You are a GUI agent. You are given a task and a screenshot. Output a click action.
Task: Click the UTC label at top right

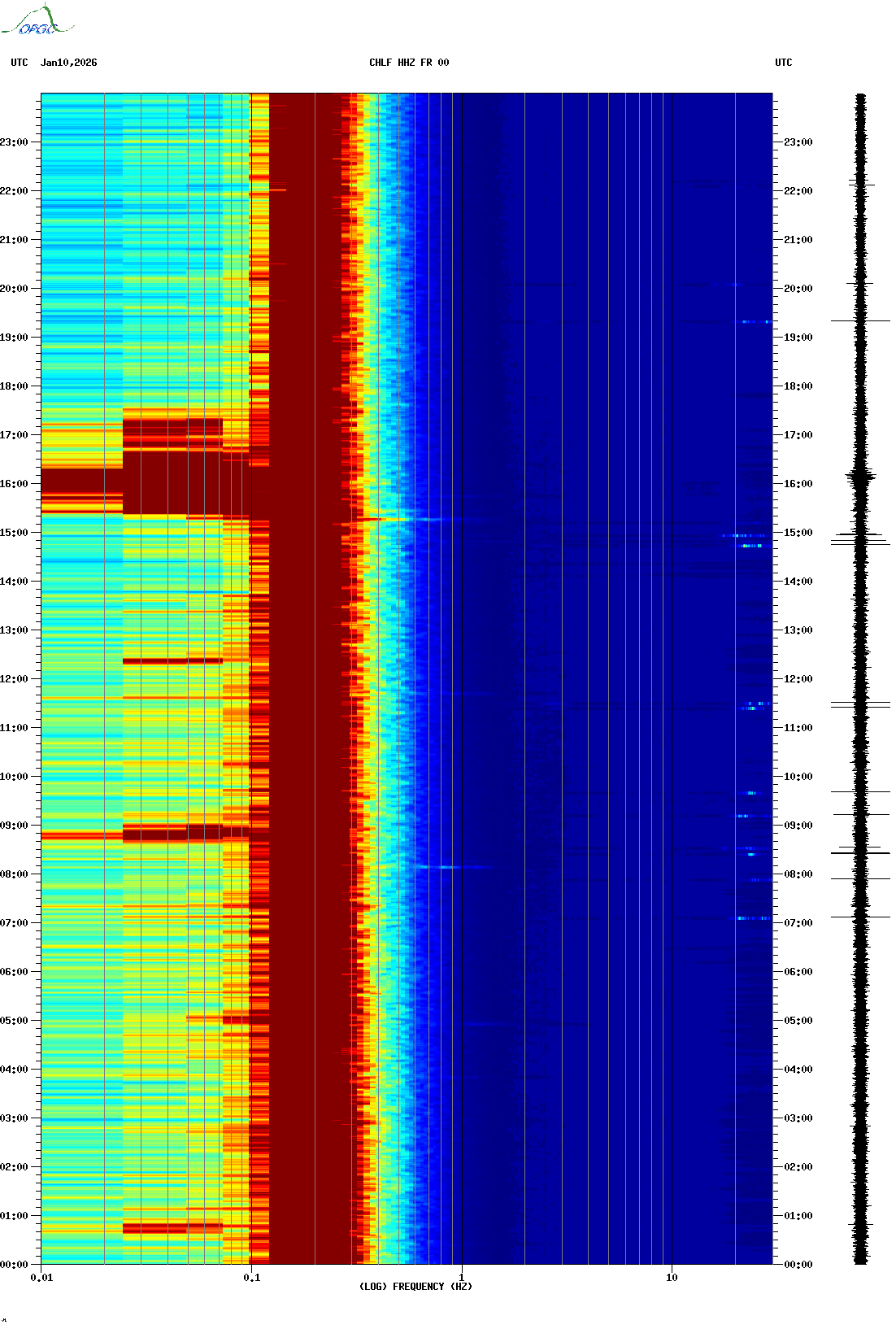click(x=783, y=63)
